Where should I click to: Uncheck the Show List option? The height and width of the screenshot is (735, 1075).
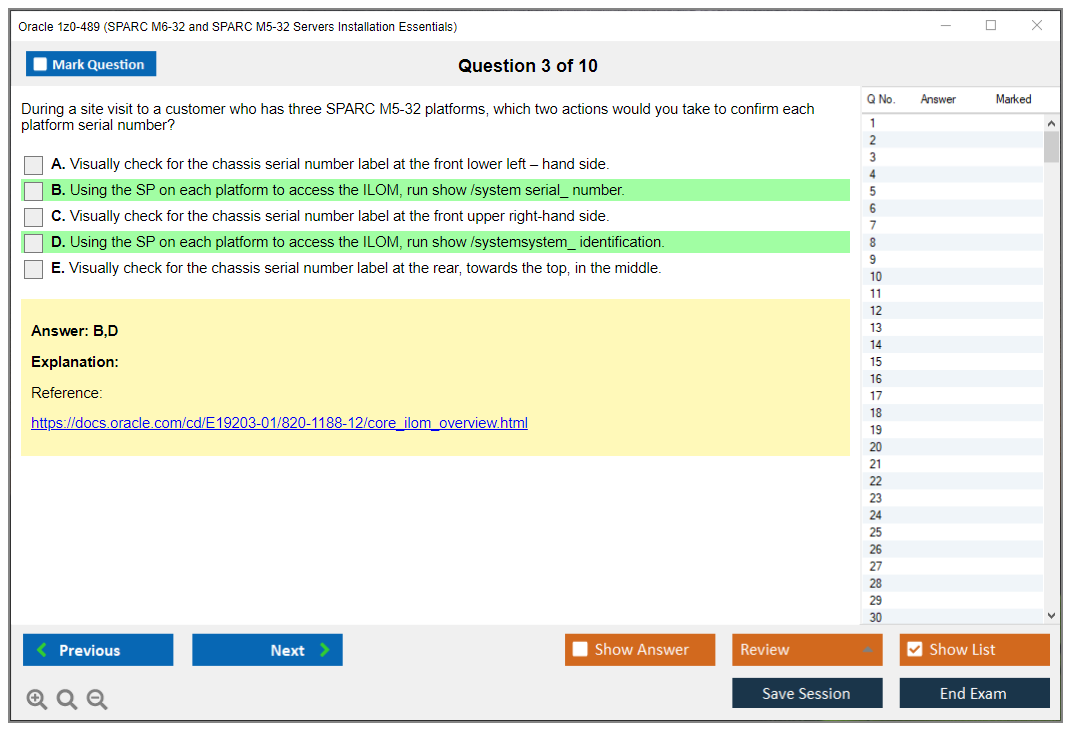tap(914, 650)
